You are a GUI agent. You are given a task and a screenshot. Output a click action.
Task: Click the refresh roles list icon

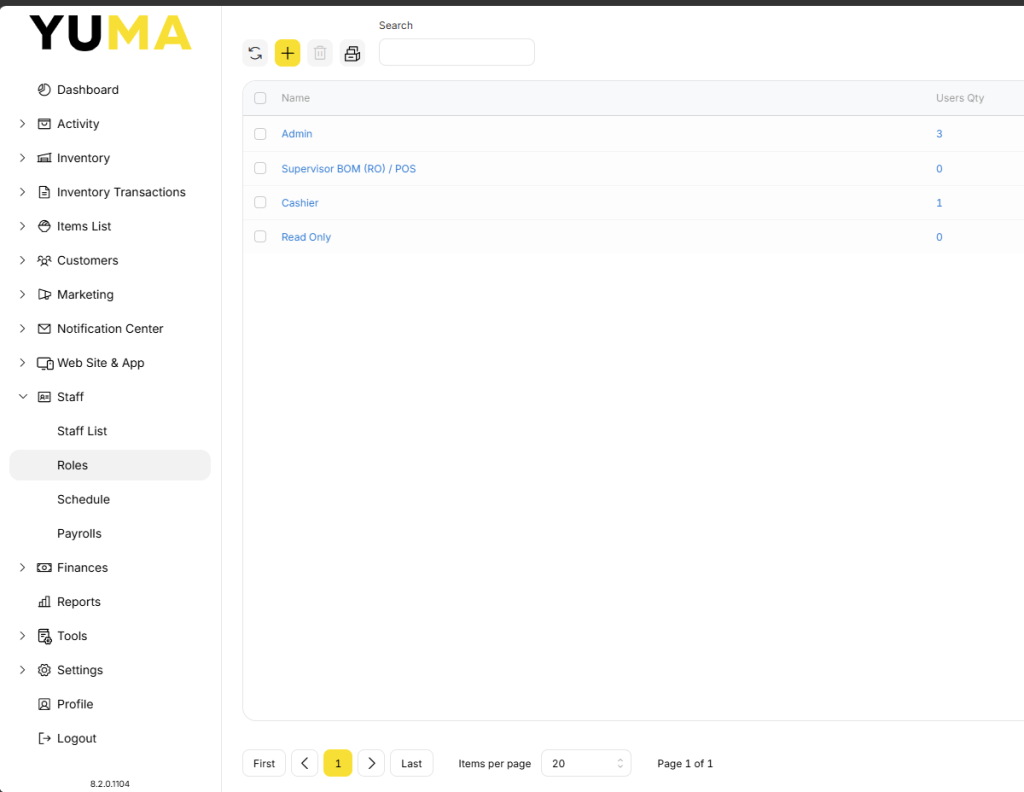[x=255, y=53]
